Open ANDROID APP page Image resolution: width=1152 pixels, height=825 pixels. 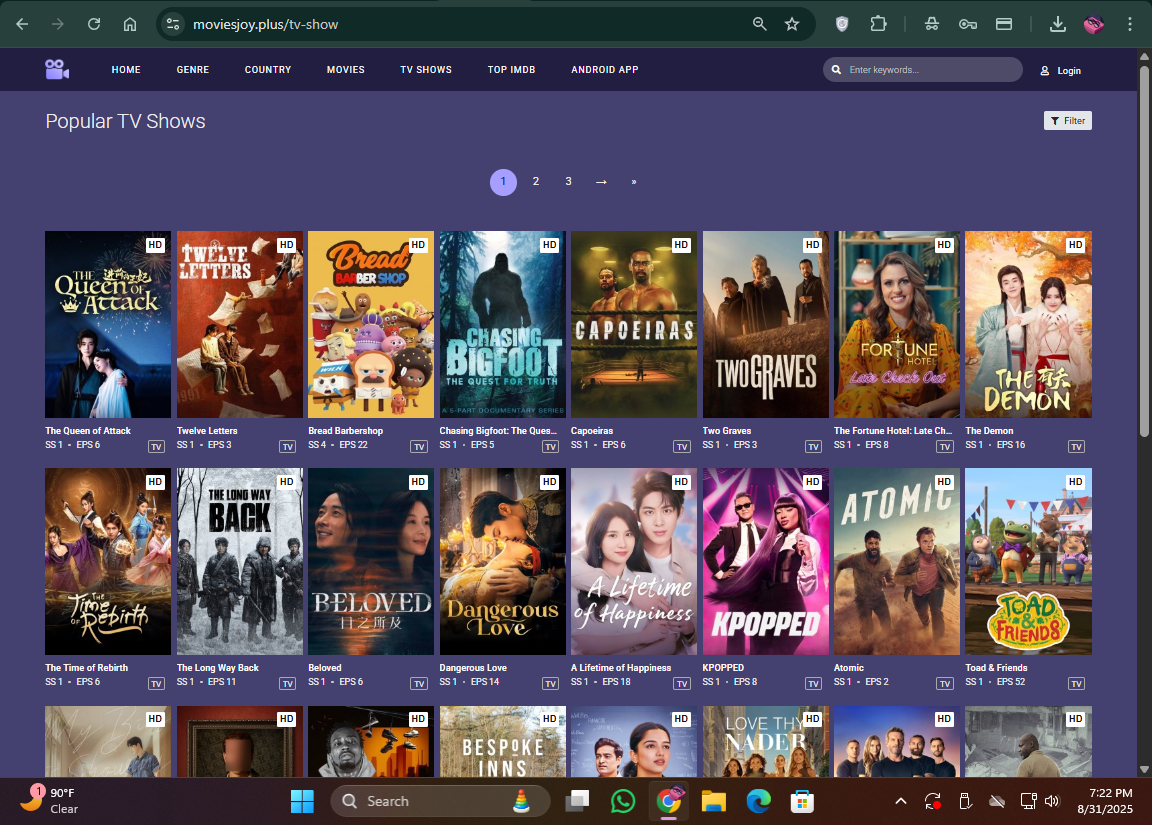[605, 70]
